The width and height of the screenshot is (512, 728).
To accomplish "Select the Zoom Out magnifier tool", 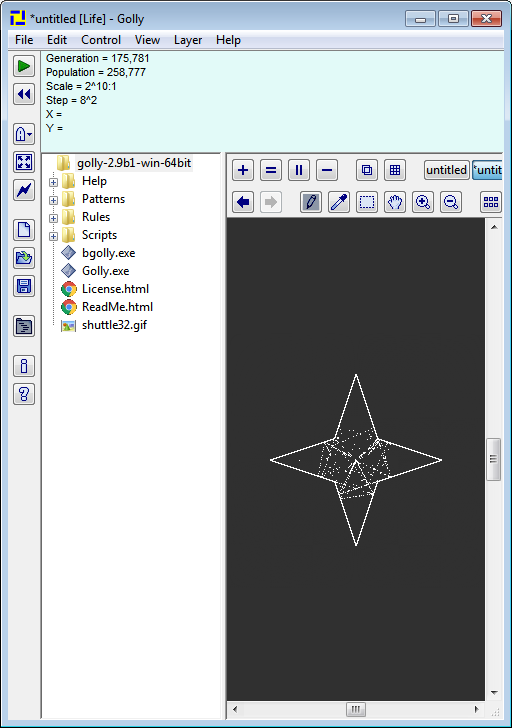I will tap(451, 202).
